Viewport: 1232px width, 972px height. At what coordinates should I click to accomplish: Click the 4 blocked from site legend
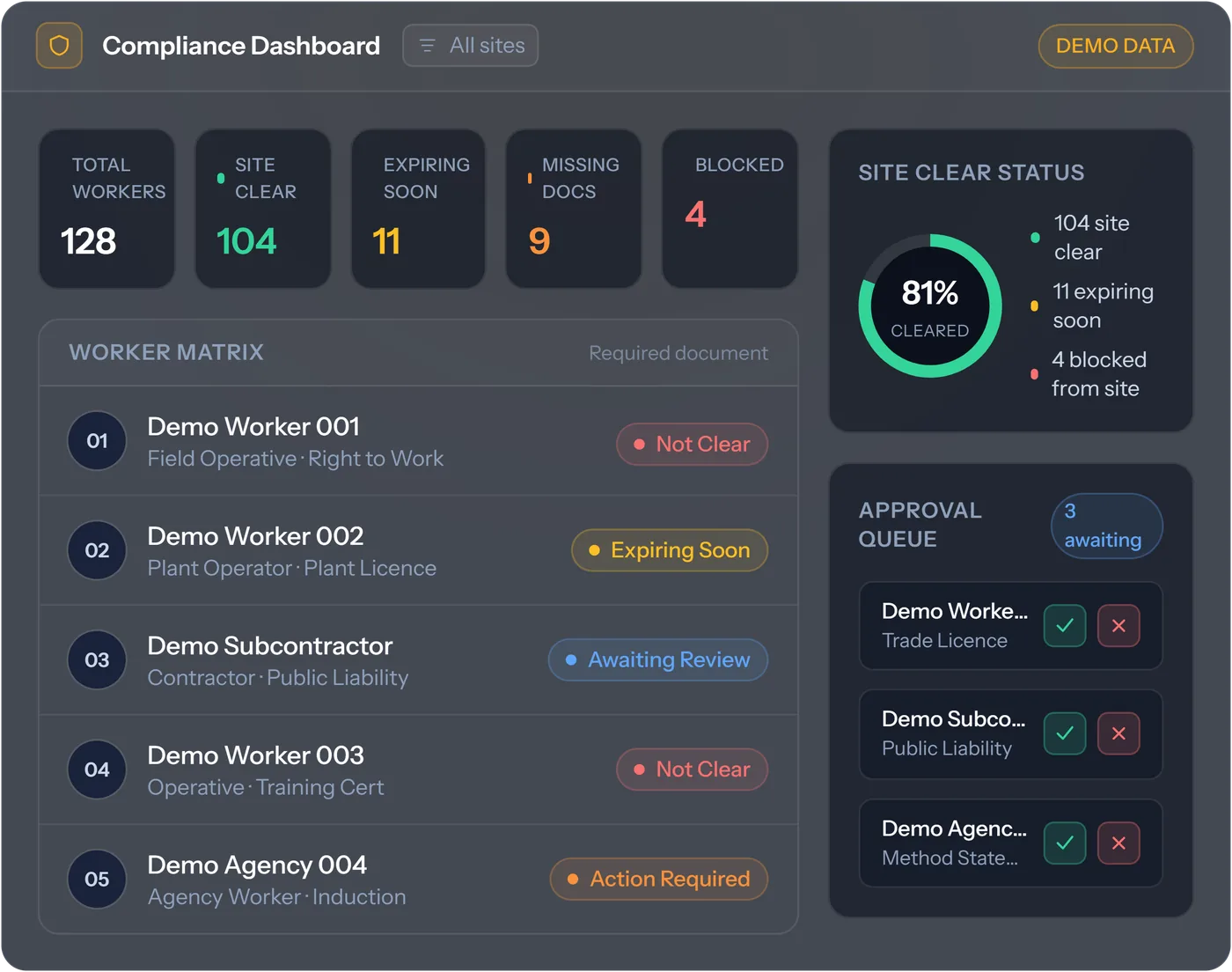point(1089,374)
